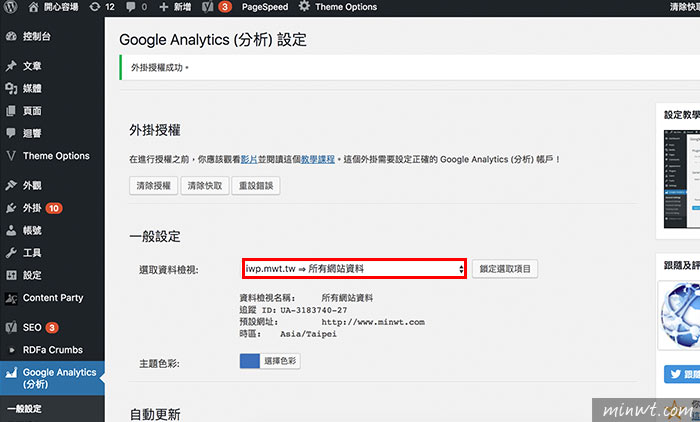Screen dimensions: 700x422
Task: Click 選擇色彩 button
Action: (x=280, y=361)
